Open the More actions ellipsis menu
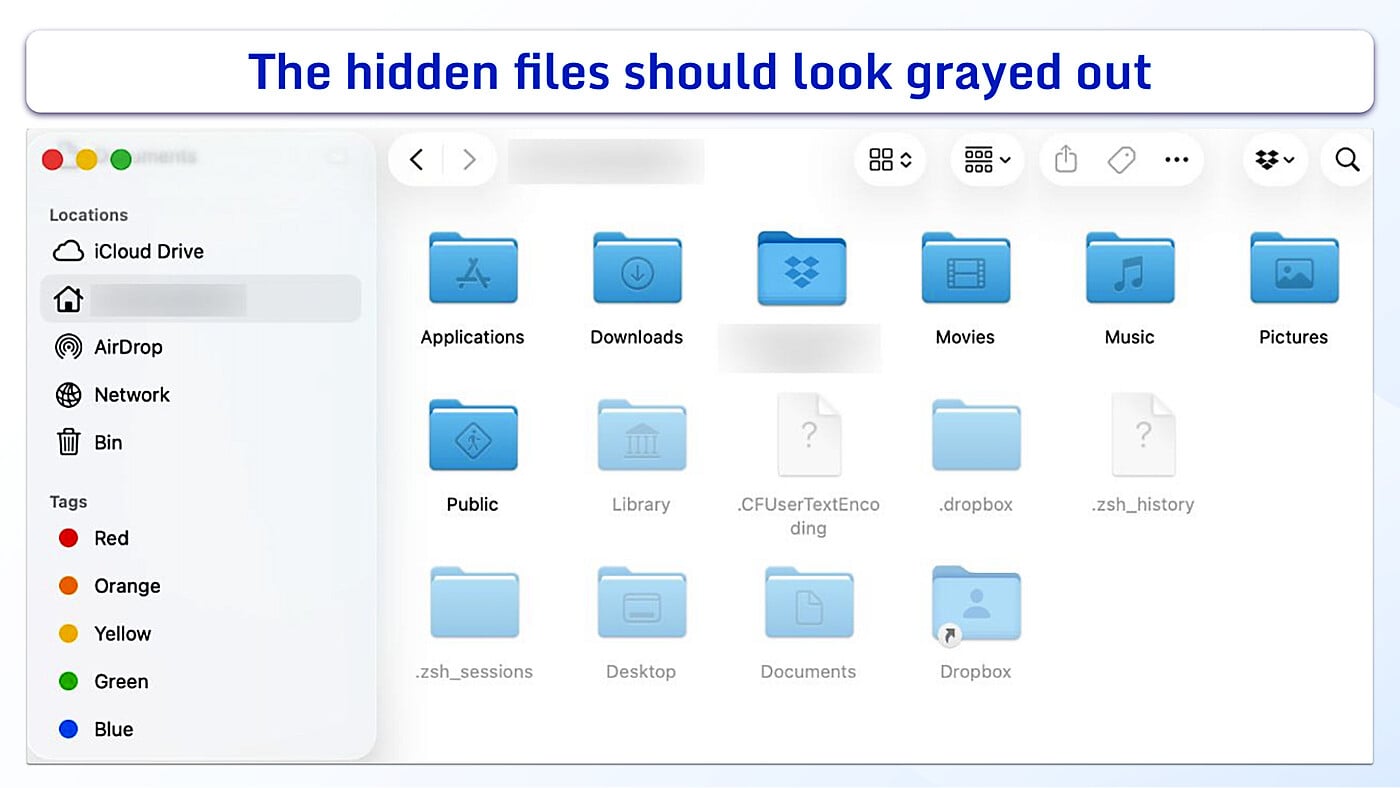1400x788 pixels. coord(1176,160)
